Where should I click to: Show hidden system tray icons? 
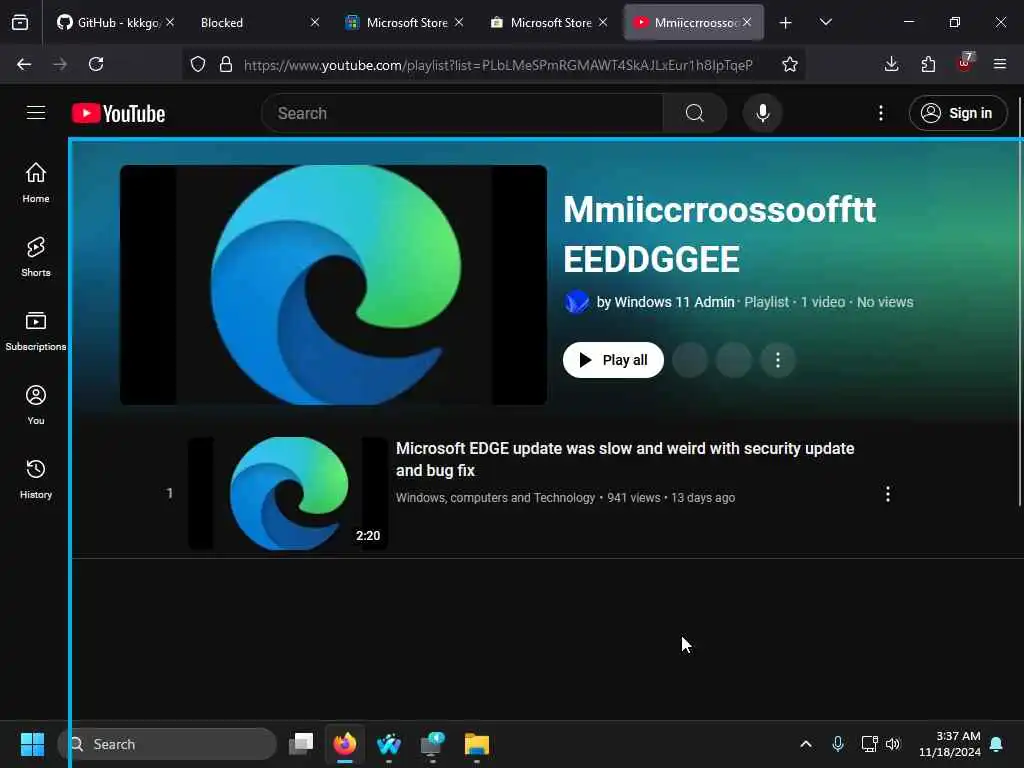(x=806, y=744)
